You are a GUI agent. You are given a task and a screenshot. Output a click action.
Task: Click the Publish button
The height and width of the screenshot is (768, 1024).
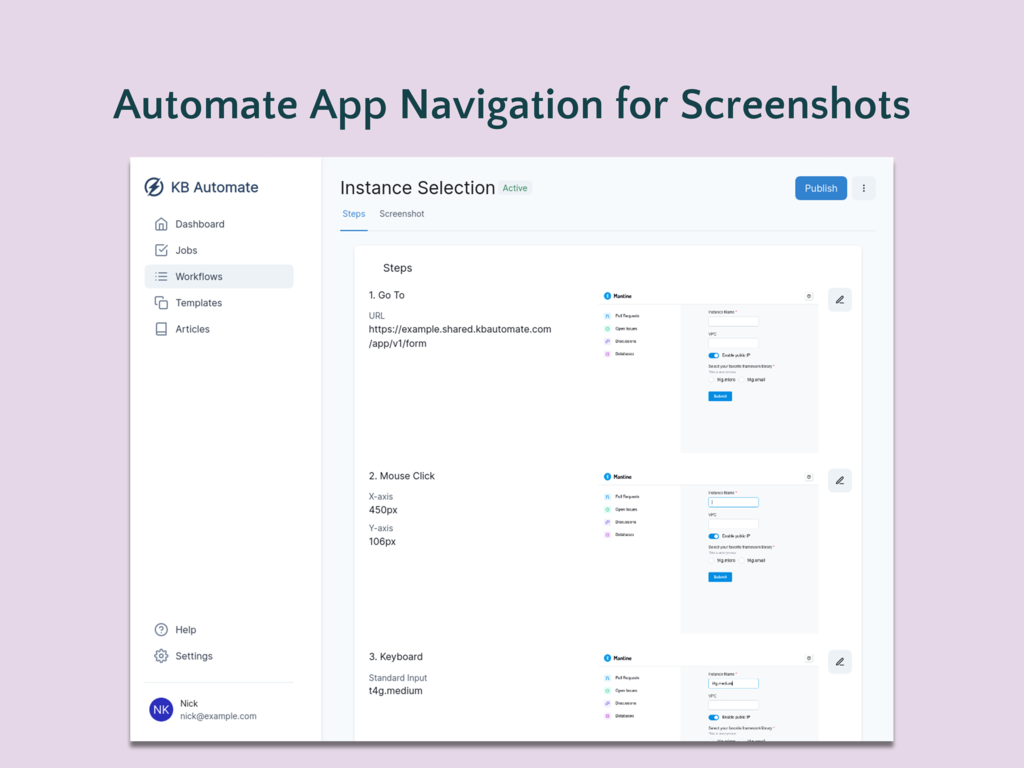[x=821, y=188]
